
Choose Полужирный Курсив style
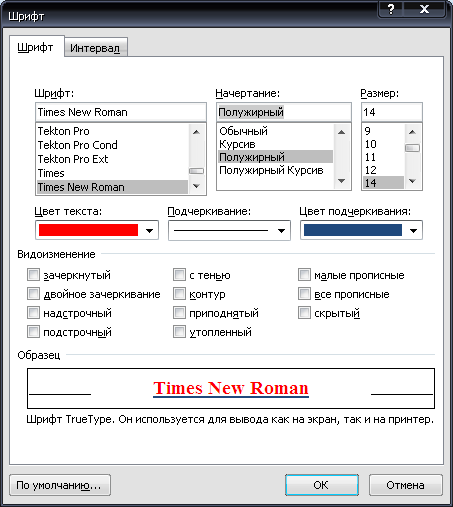pos(275,170)
